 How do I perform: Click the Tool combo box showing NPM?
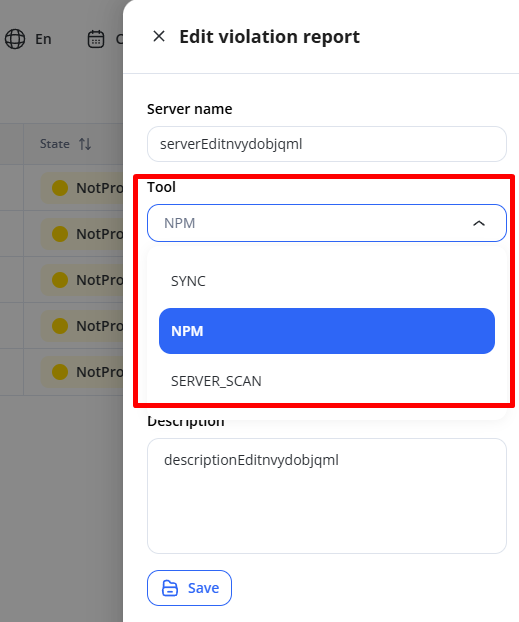[327, 223]
